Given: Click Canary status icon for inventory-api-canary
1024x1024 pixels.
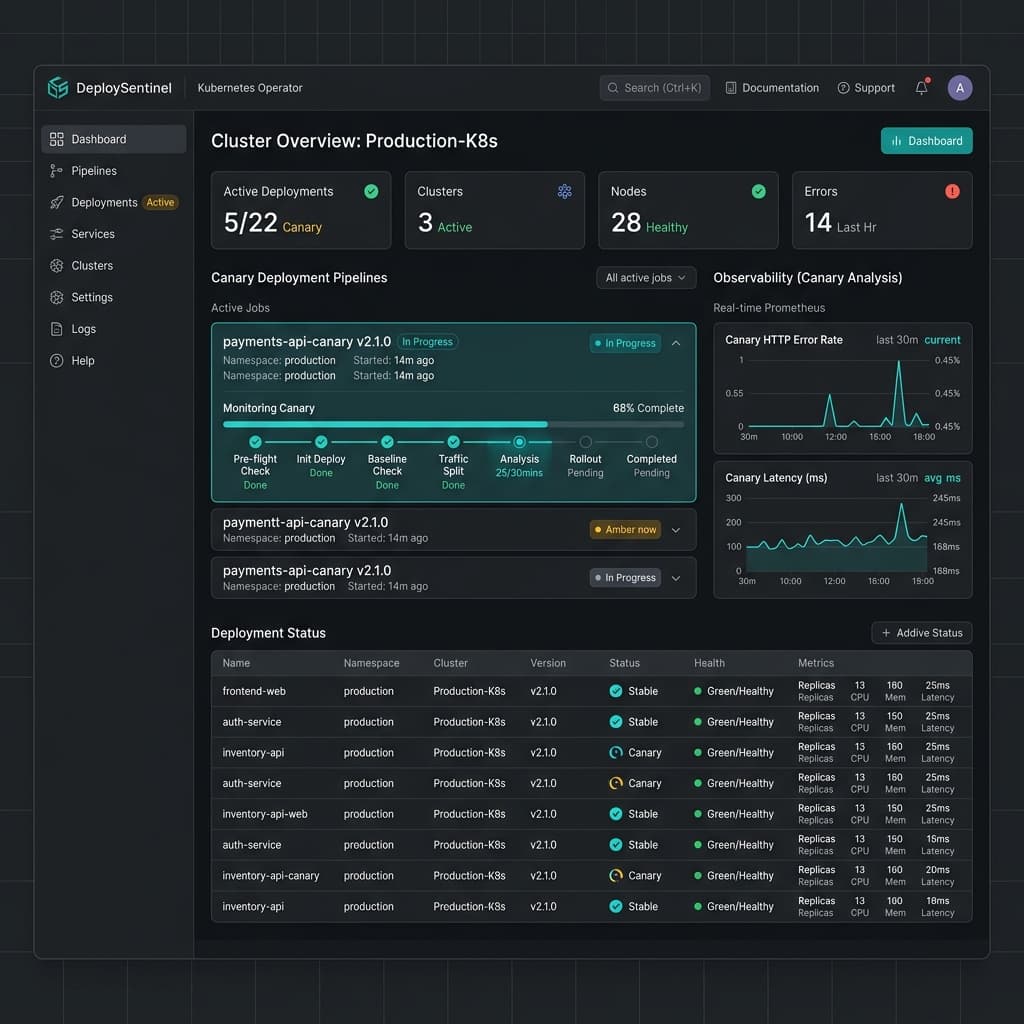Looking at the screenshot, I should point(616,876).
